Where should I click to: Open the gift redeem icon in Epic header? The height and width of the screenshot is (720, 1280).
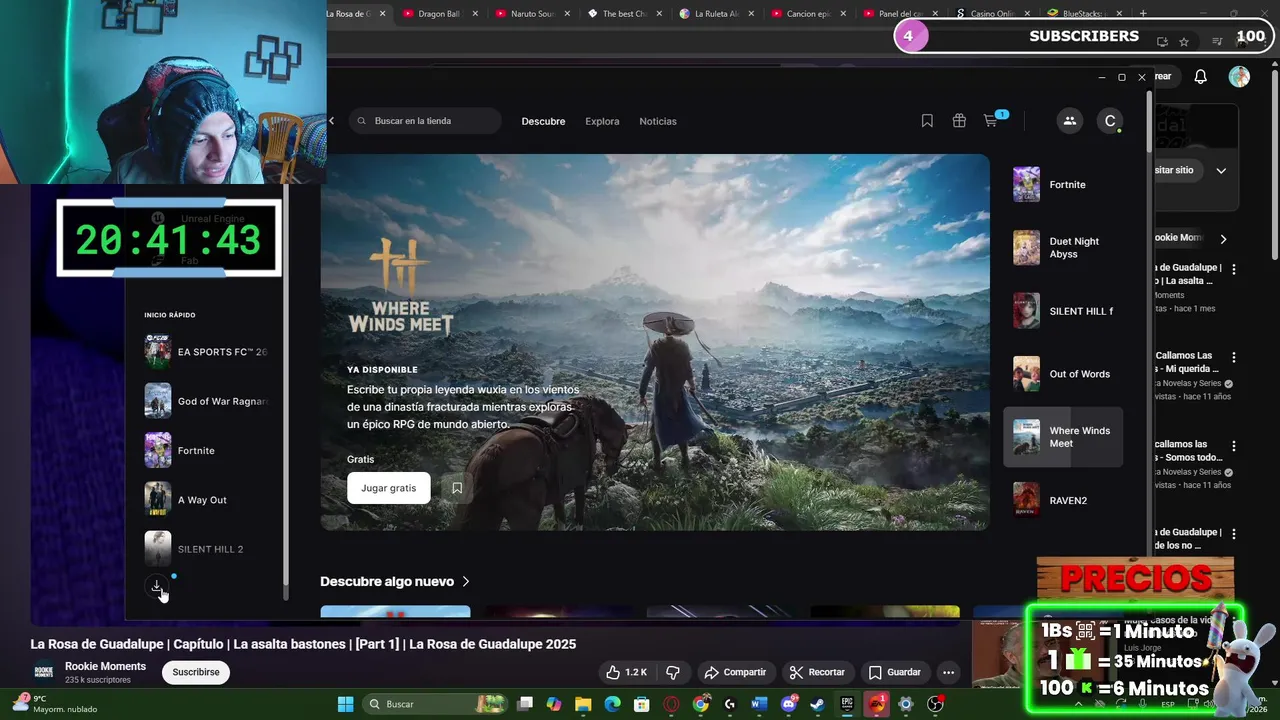[x=959, y=121]
